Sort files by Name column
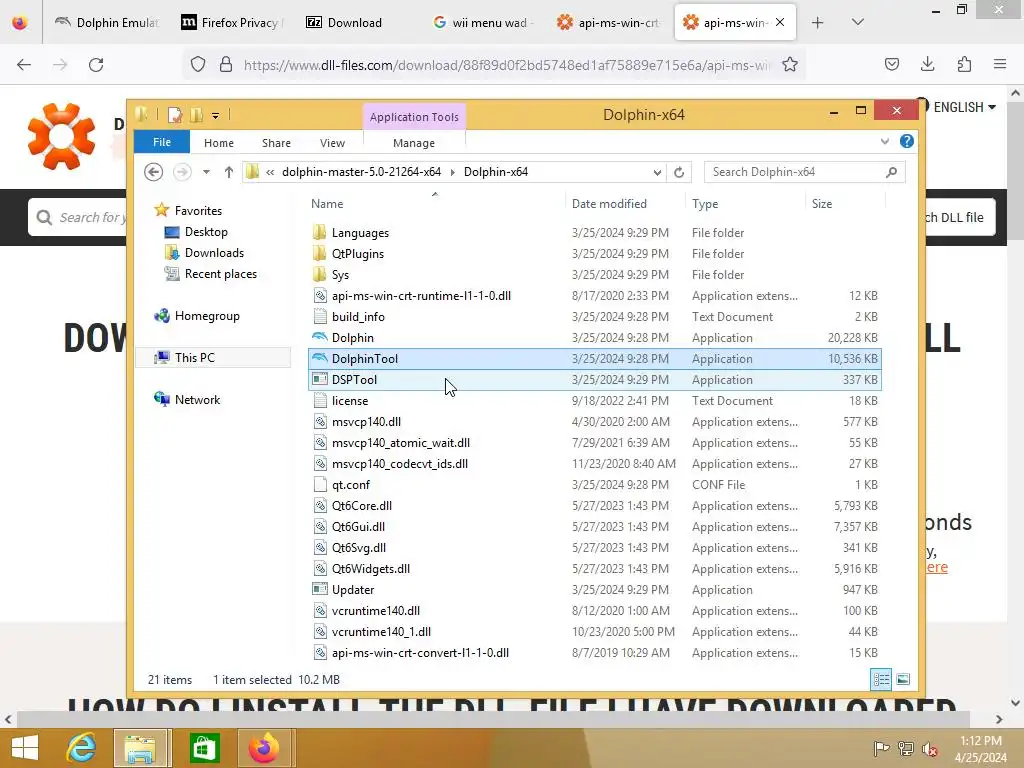The image size is (1024, 768). (x=327, y=204)
